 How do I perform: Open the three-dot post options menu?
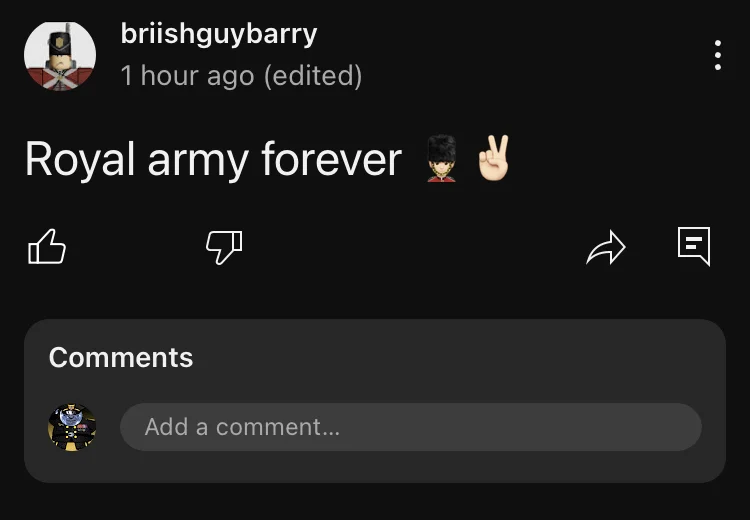click(x=717, y=55)
